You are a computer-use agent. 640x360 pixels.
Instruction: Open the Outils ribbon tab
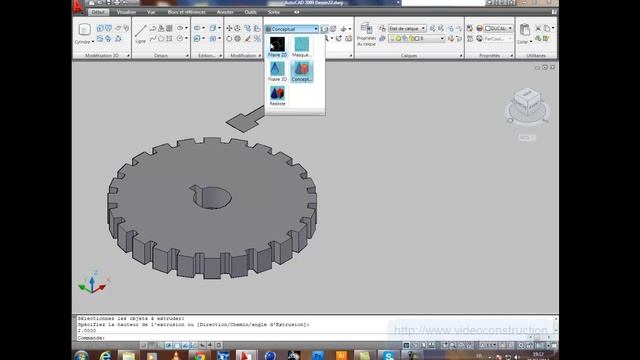250,12
